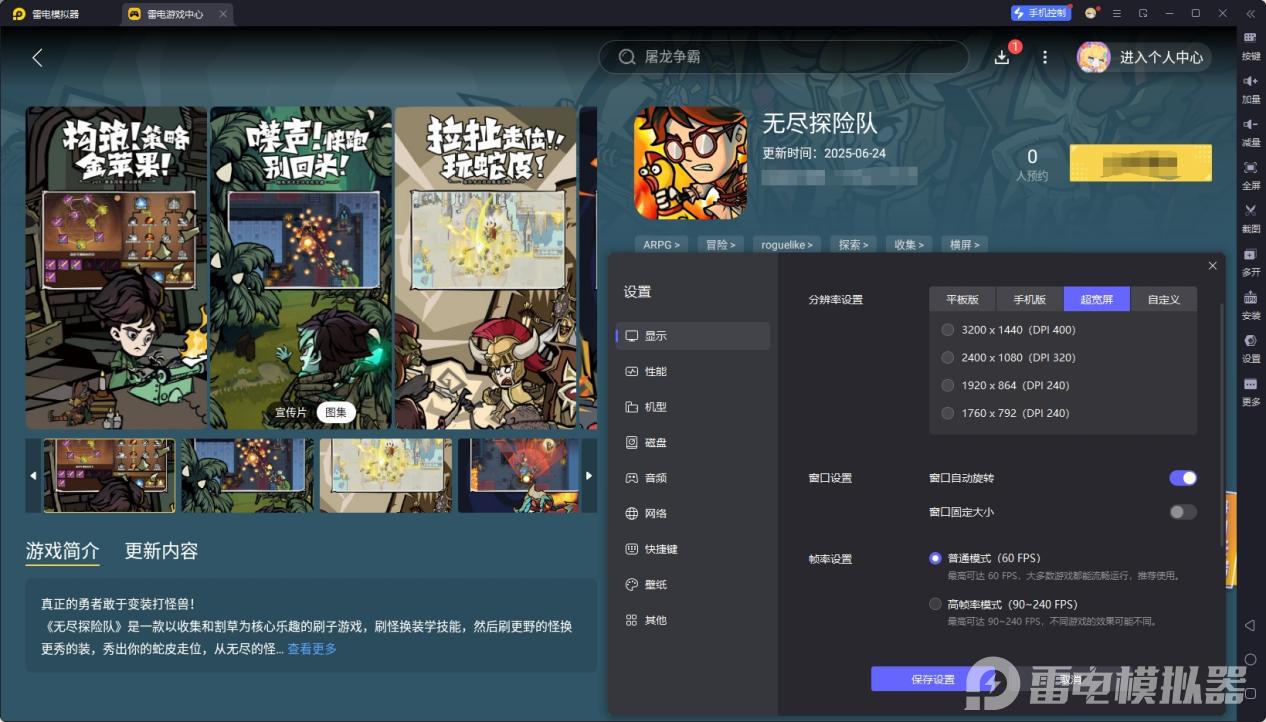Click the 保存设置 button
This screenshot has width=1266, height=722.
tap(932, 679)
